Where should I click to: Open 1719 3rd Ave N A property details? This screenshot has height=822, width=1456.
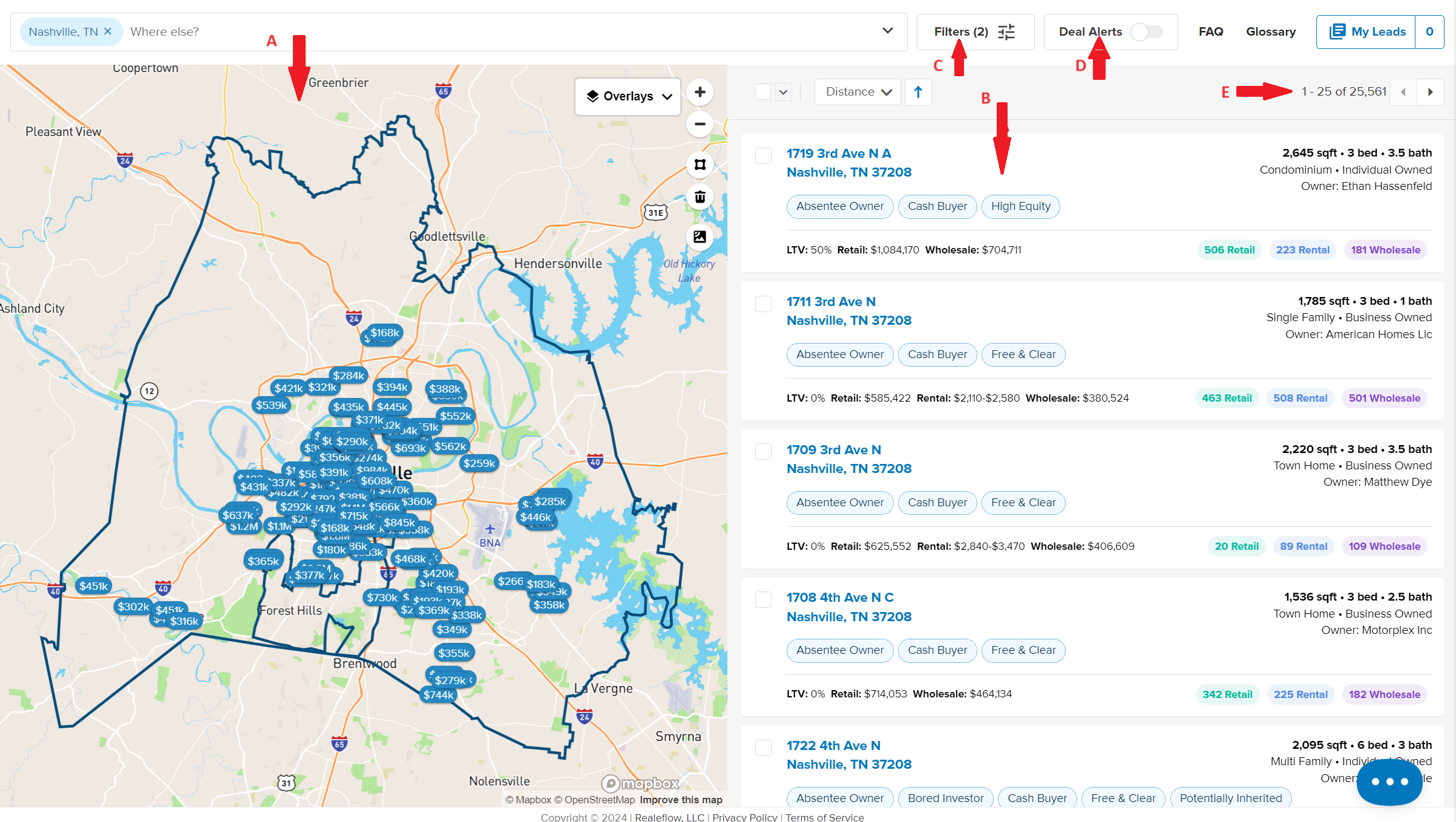848,163
